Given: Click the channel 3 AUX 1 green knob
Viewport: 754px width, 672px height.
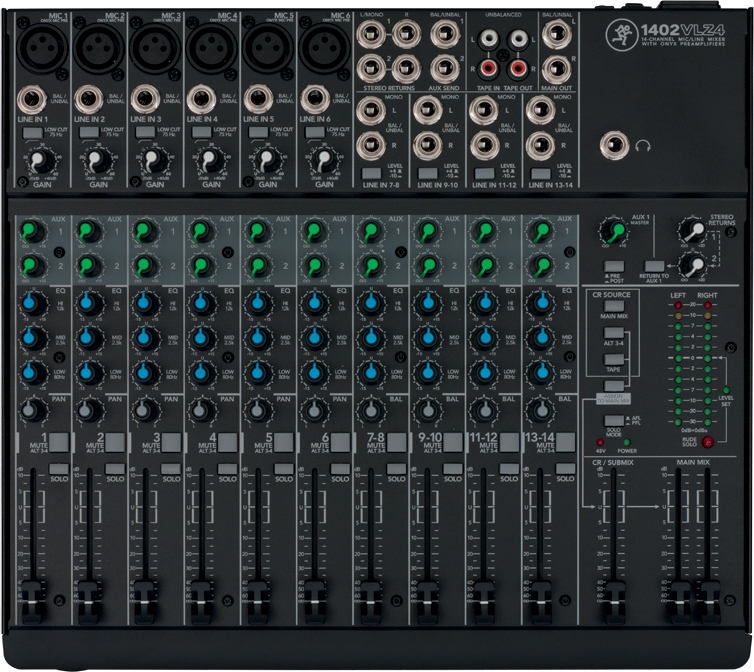Looking at the screenshot, I should click(145, 232).
